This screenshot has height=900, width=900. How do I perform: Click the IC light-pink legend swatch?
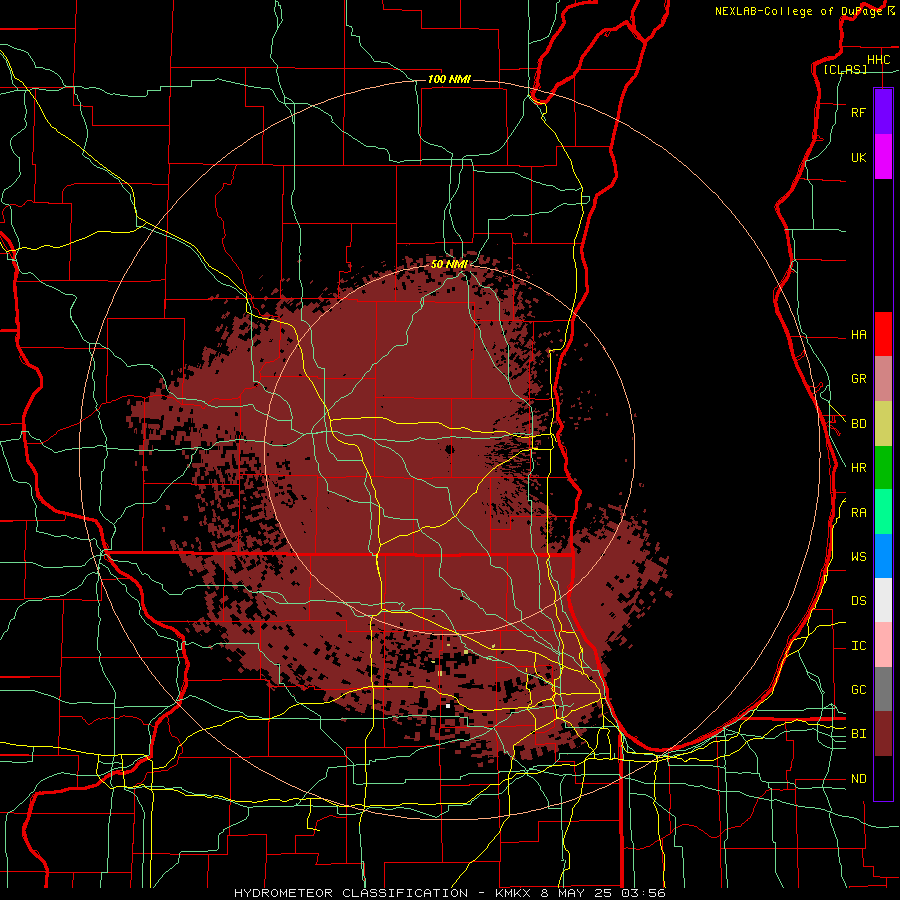tap(883, 645)
